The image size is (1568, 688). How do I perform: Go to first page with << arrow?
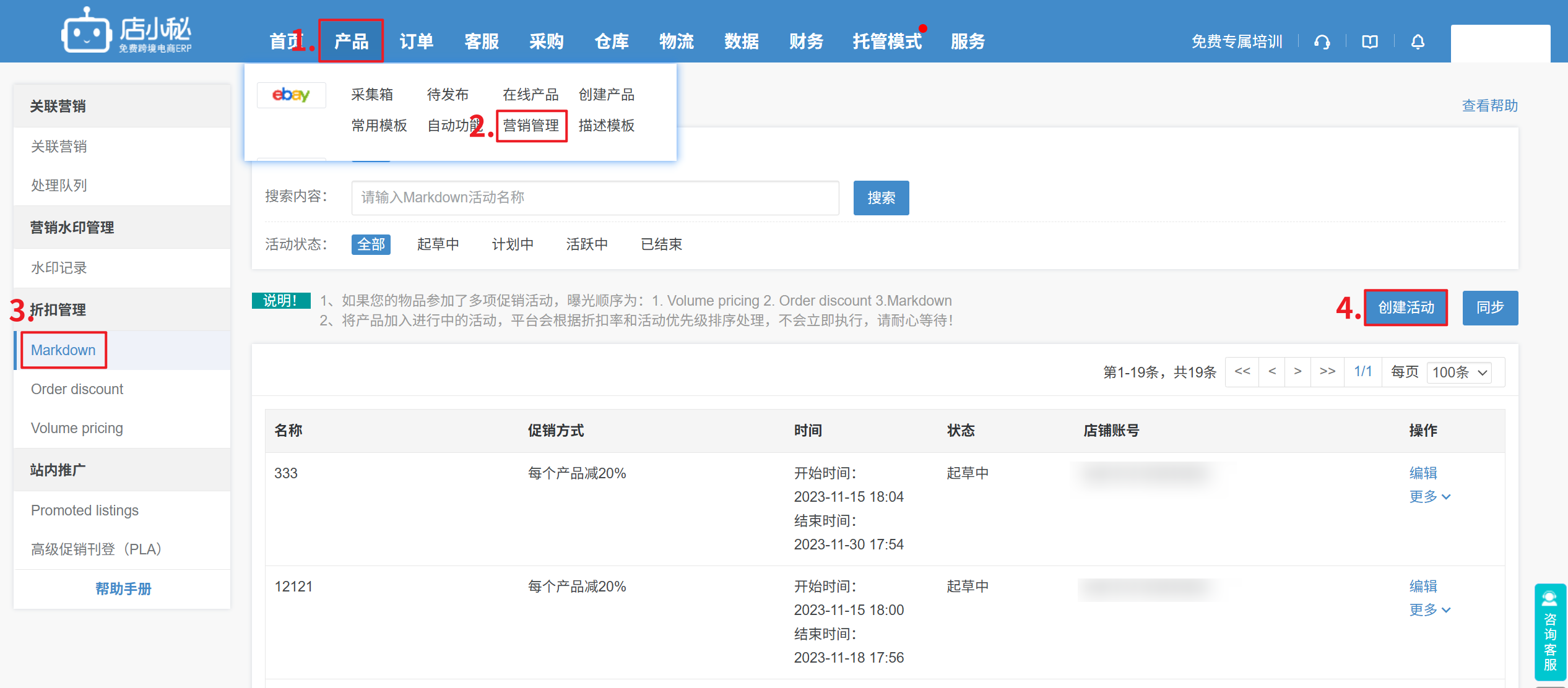click(x=1242, y=372)
